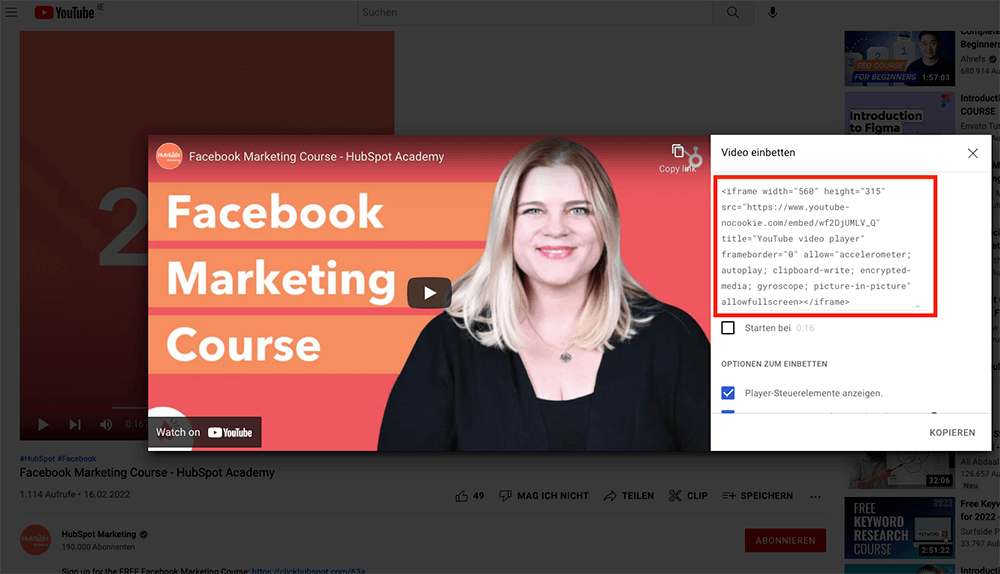The width and height of the screenshot is (1000, 574).
Task: Open 32:06 duration suggested video thumbnail
Action: coord(899,470)
